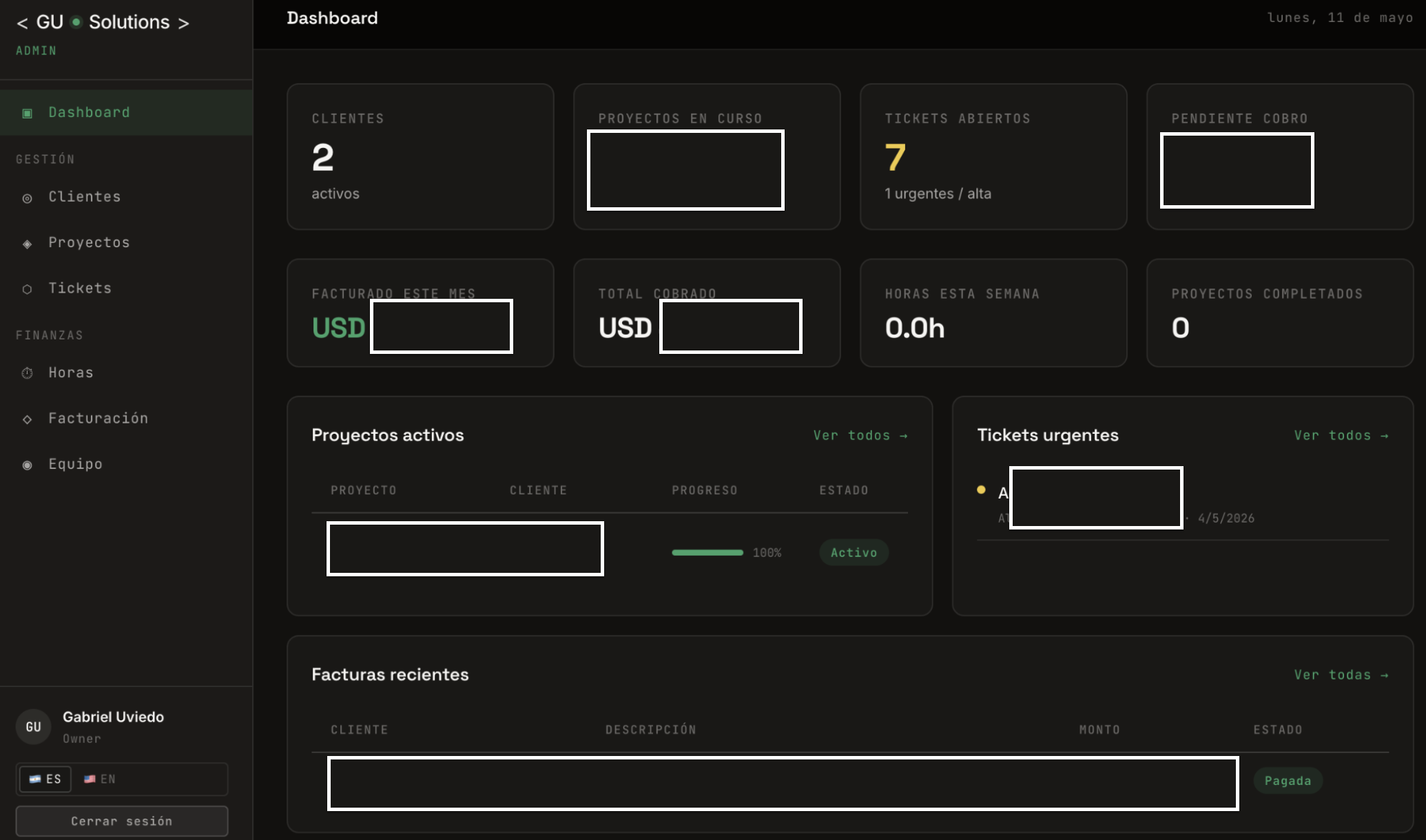Click the Horas clock icon
The height and width of the screenshot is (840, 1426).
(x=28, y=373)
